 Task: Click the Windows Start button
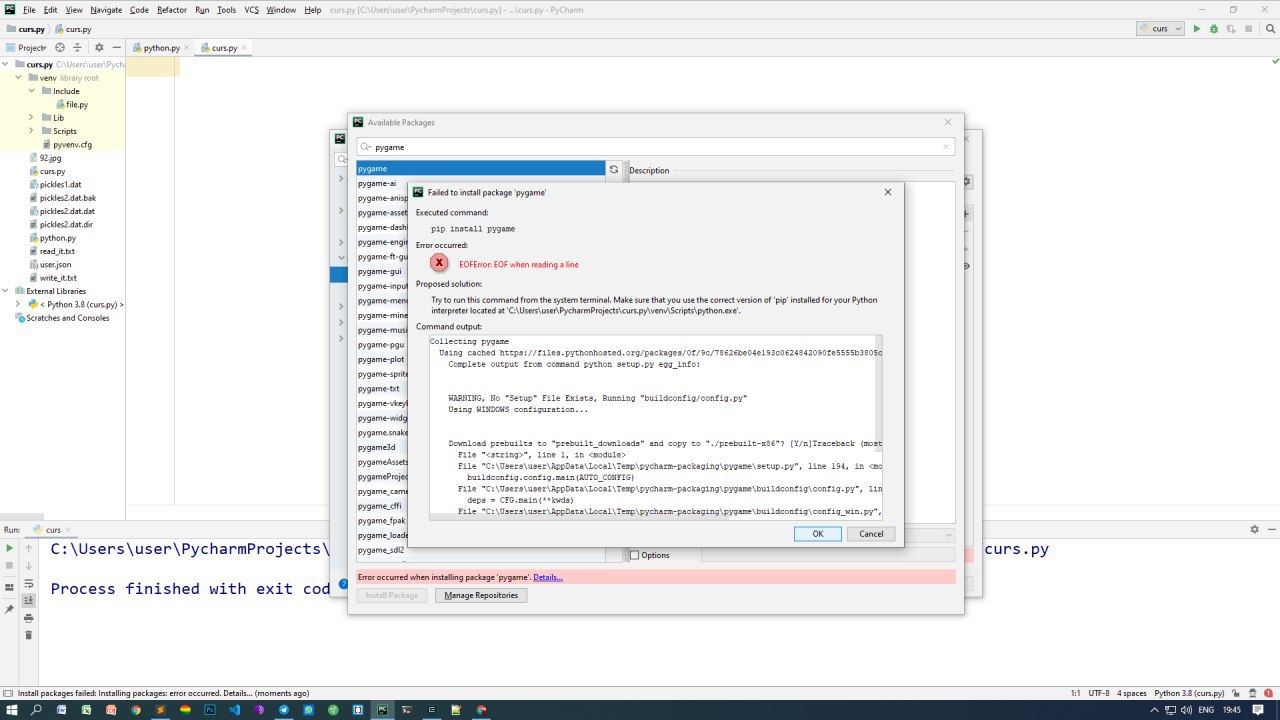tap(12, 710)
